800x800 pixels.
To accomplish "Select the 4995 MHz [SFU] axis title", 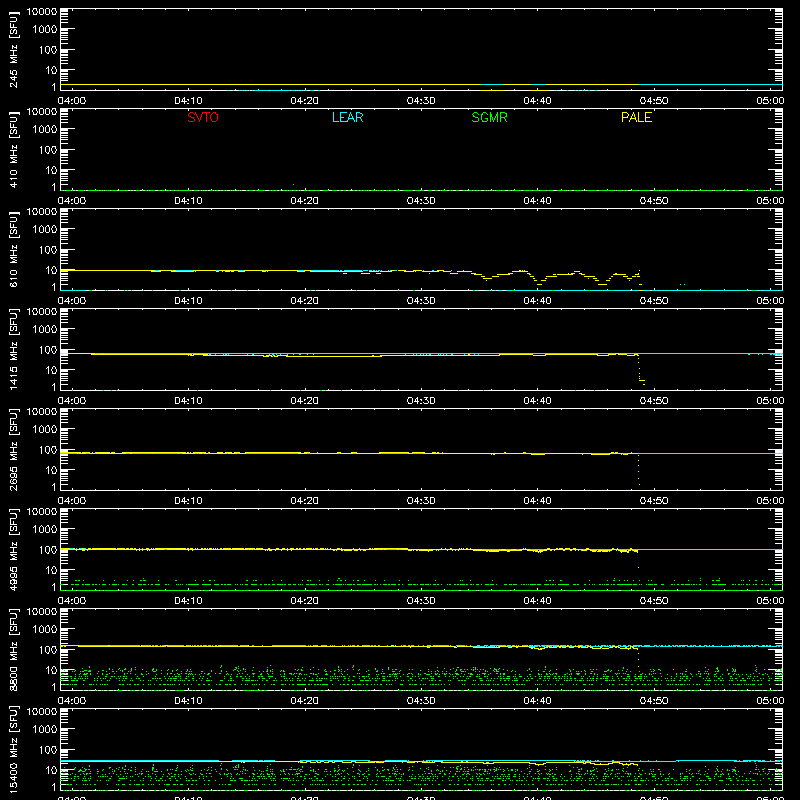I will [x=13, y=549].
